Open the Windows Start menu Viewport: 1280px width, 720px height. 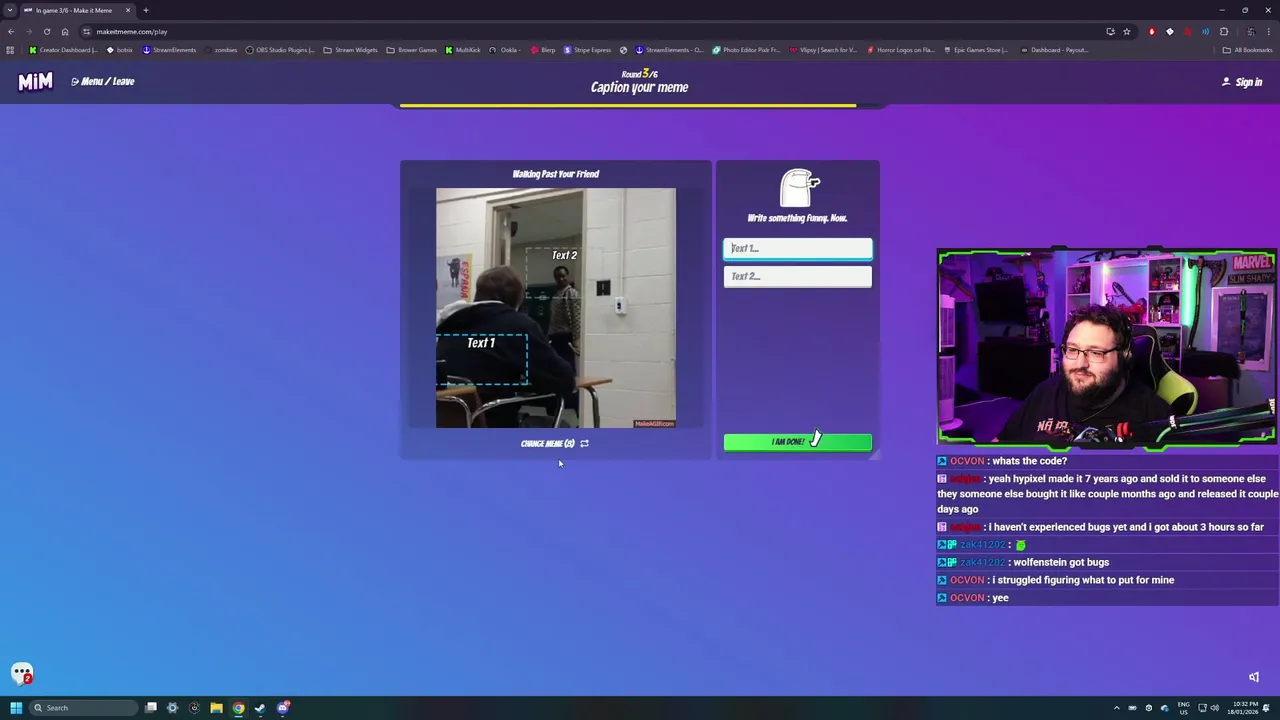coord(15,708)
